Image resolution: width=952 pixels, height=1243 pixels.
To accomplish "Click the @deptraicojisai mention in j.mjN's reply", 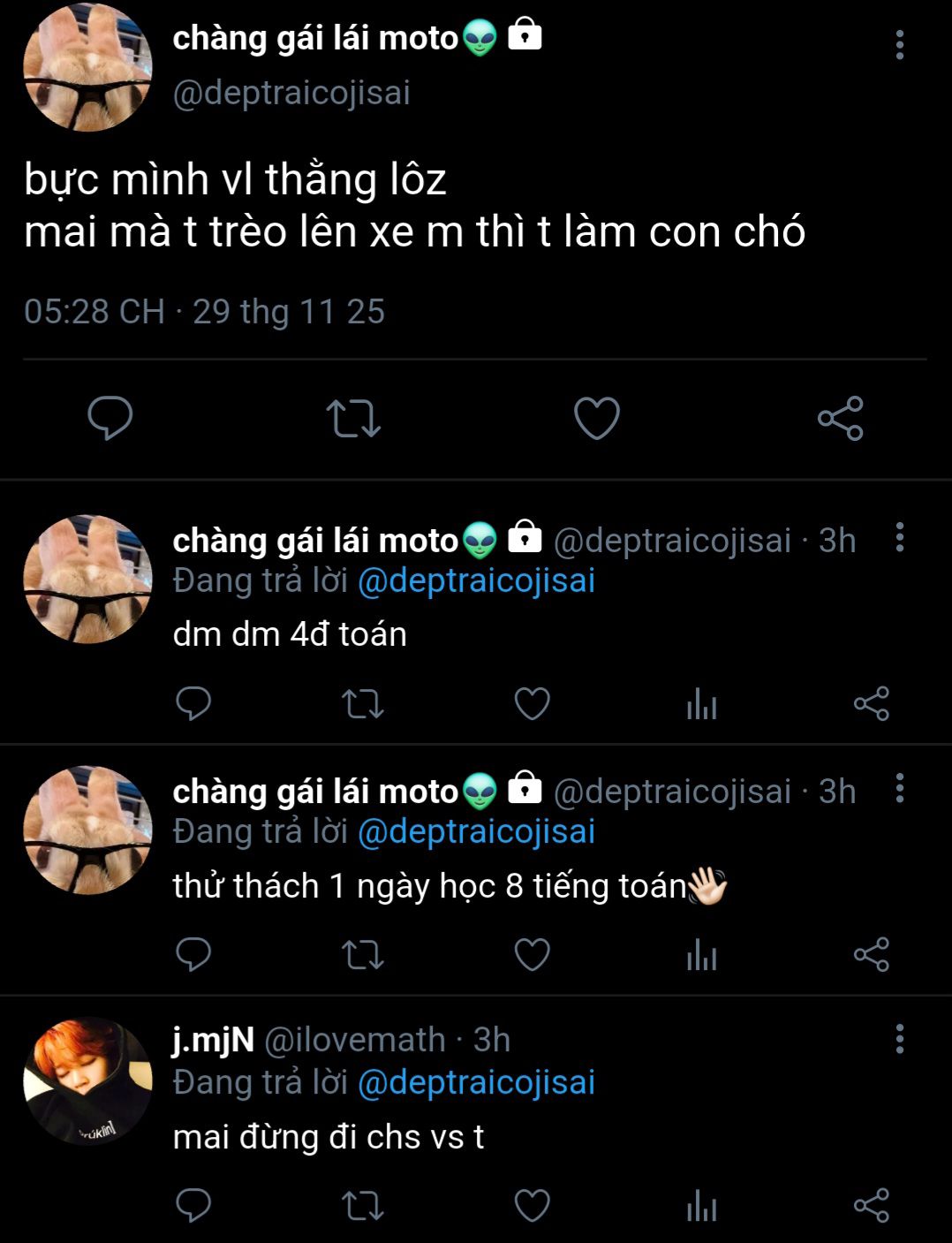I will [476, 1082].
